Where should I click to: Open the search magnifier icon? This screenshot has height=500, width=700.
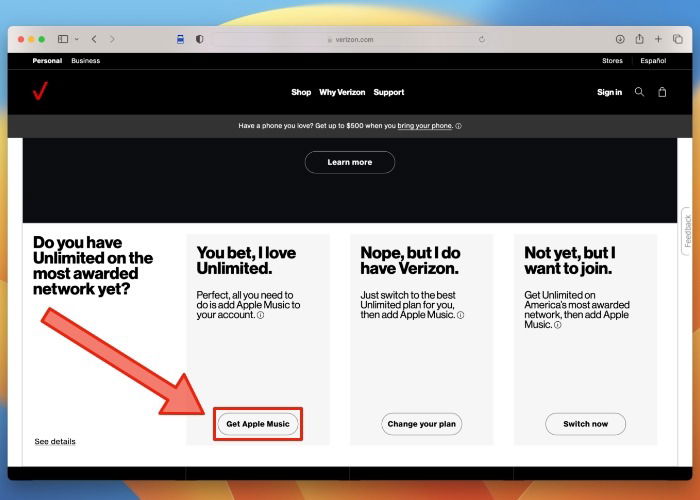tap(639, 92)
